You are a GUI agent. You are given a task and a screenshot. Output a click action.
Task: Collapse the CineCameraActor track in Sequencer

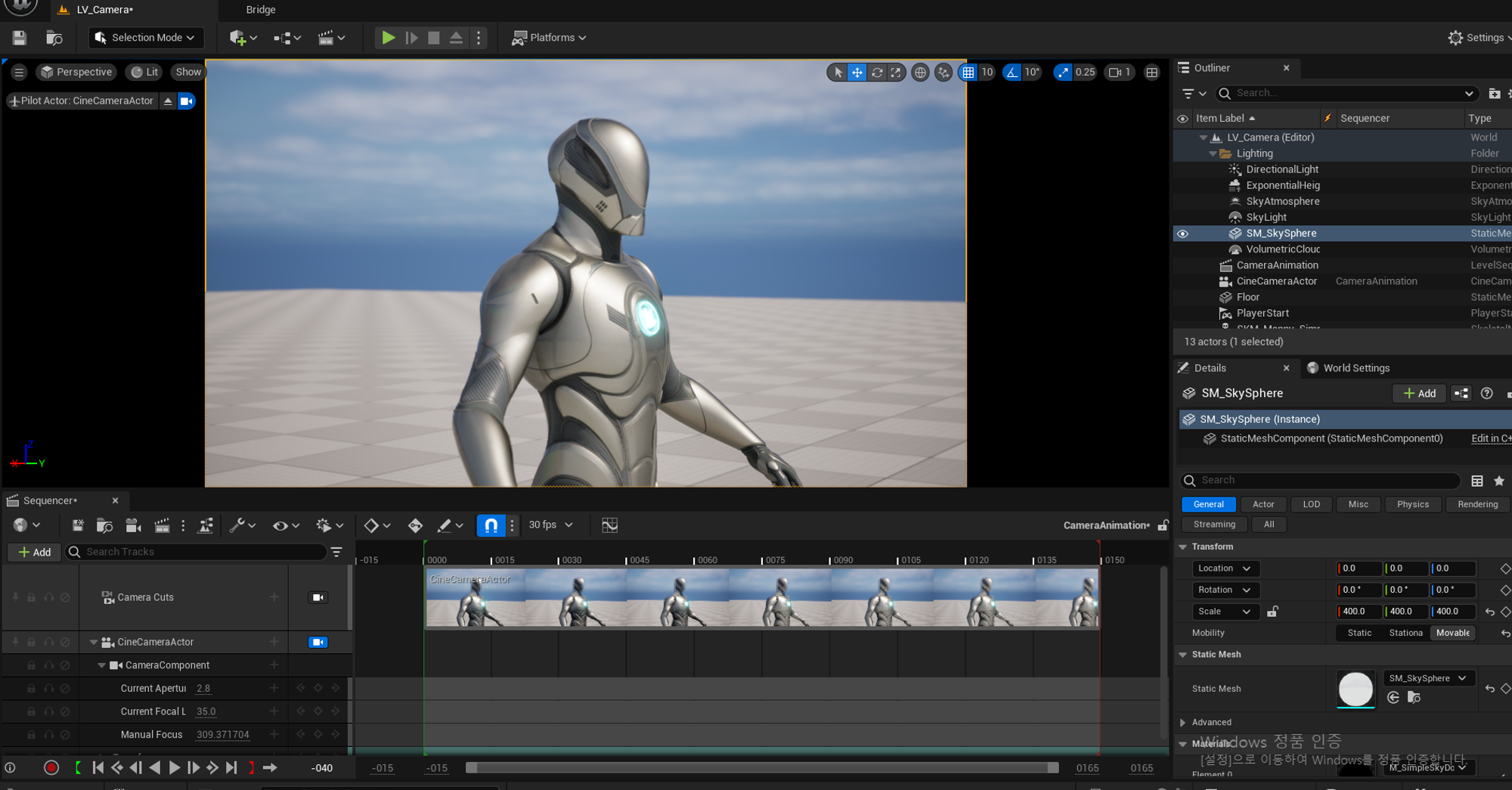[94, 642]
